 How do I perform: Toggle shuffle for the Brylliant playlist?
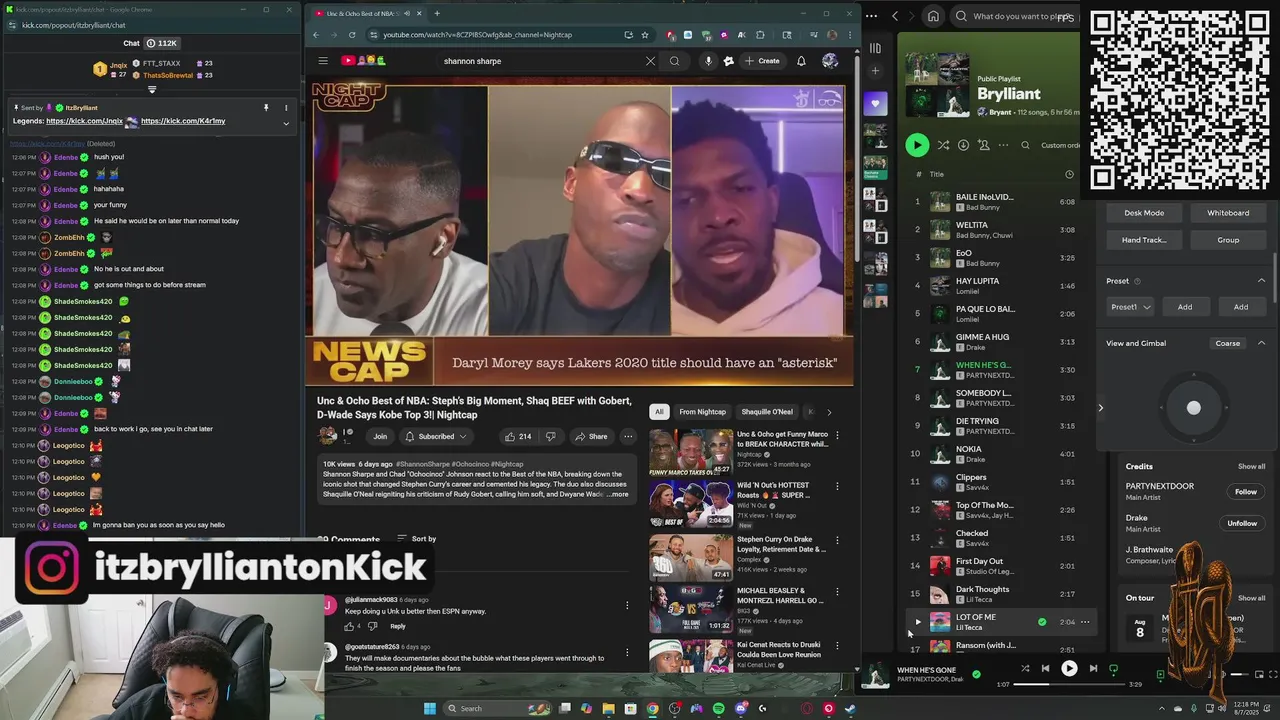click(943, 145)
